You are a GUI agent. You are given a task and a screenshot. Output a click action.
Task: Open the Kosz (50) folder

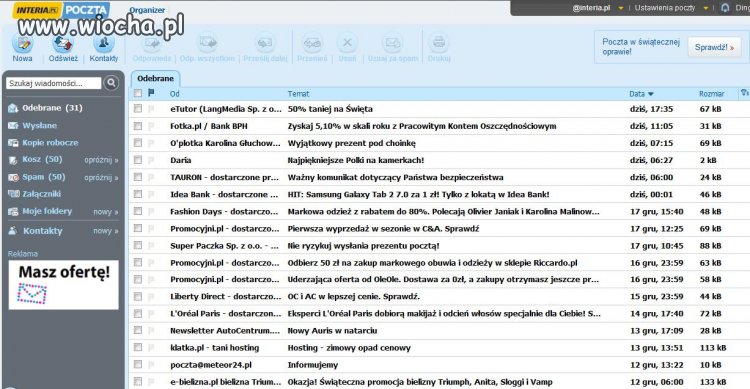[42, 159]
